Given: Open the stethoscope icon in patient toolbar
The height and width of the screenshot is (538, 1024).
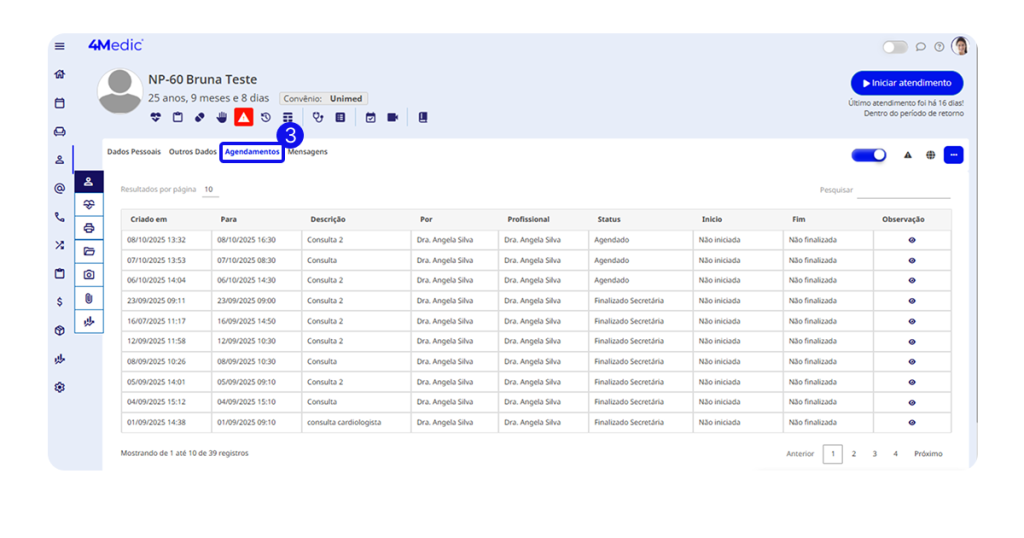Looking at the screenshot, I should 318,117.
